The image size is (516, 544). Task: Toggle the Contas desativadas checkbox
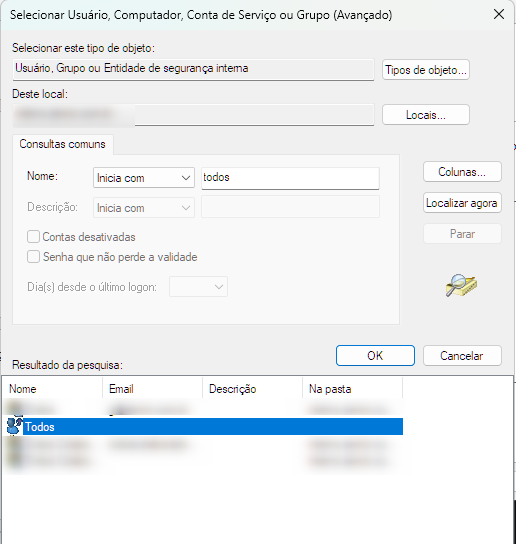[33, 237]
